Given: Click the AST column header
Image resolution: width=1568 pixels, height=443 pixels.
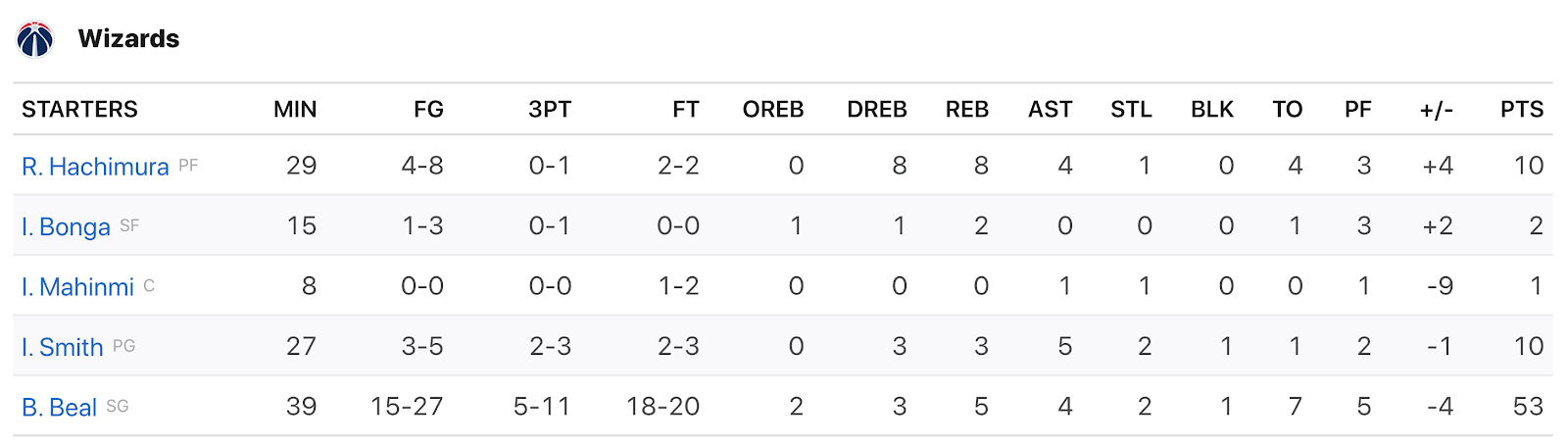Looking at the screenshot, I should point(1051,109).
